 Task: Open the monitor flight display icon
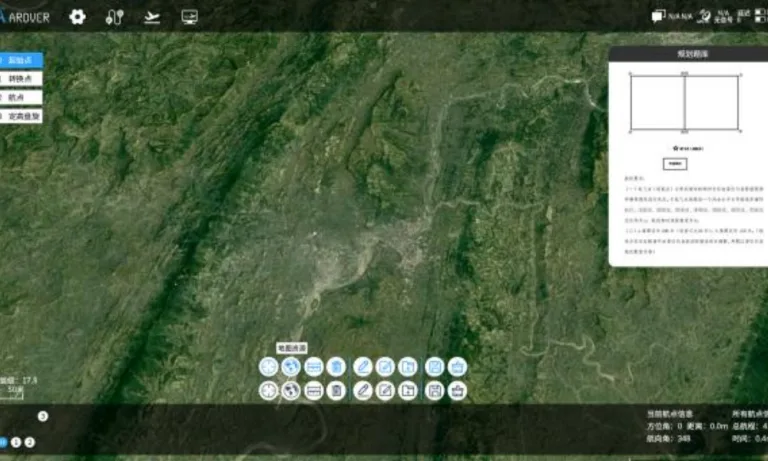(190, 17)
